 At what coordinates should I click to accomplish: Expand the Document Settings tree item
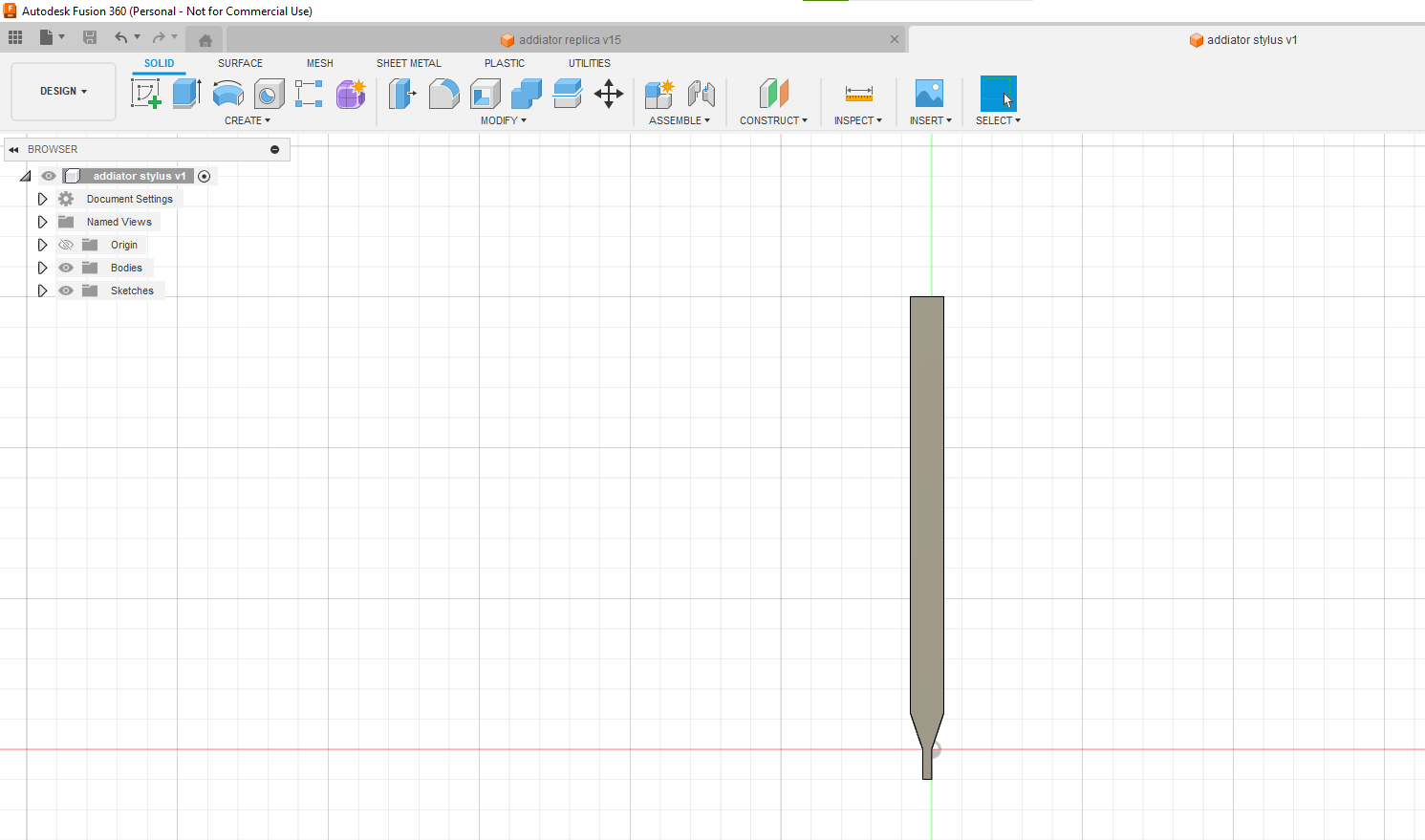(42, 198)
